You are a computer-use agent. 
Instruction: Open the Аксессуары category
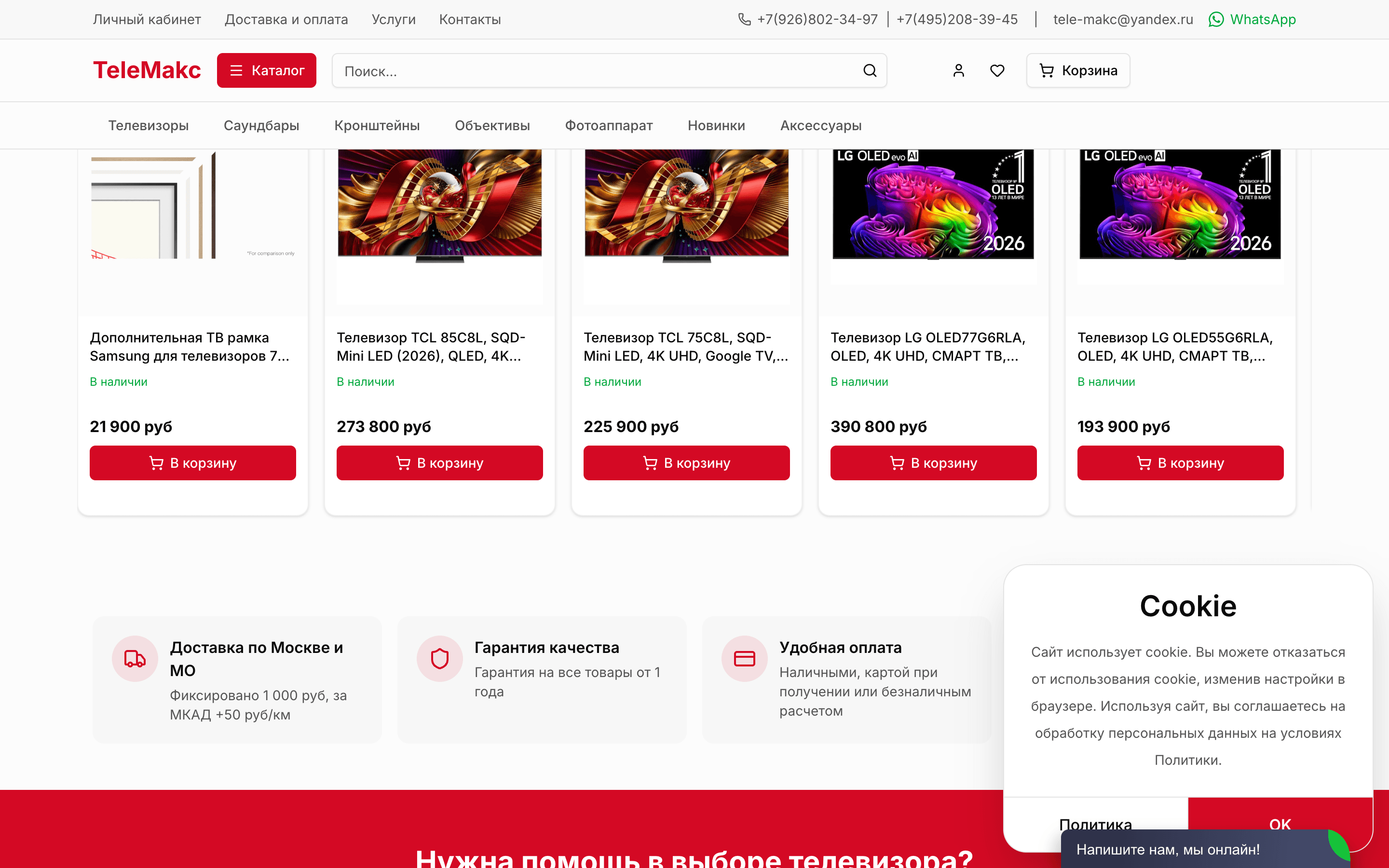coord(821,126)
